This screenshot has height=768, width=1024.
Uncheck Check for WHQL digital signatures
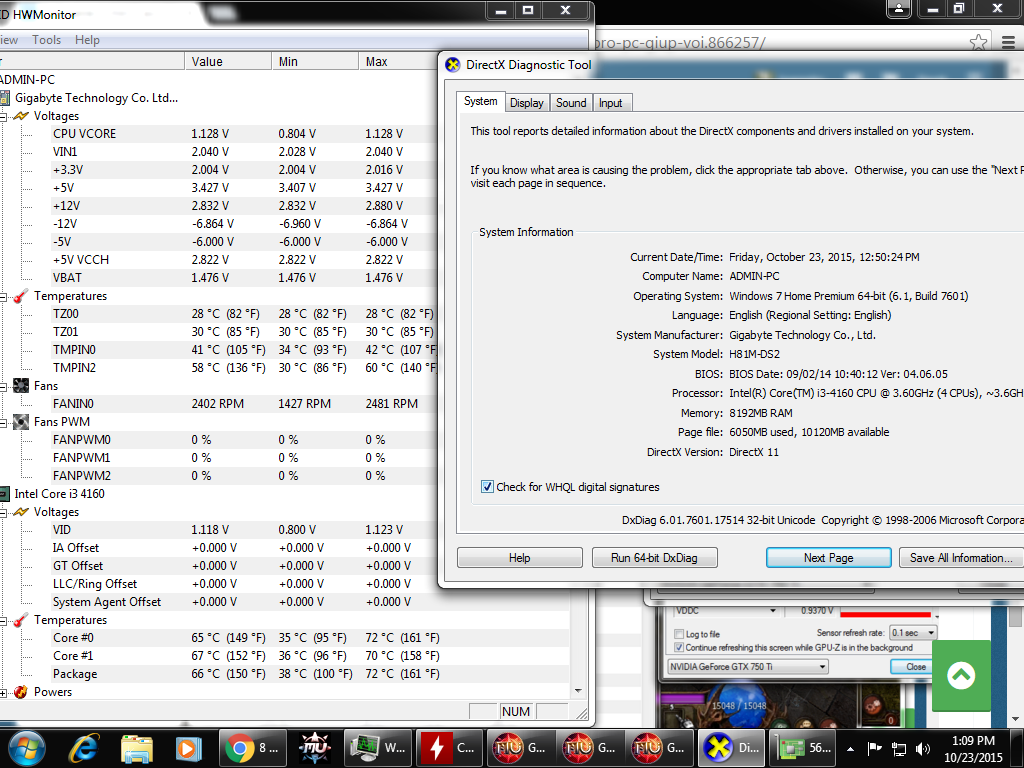coord(488,487)
